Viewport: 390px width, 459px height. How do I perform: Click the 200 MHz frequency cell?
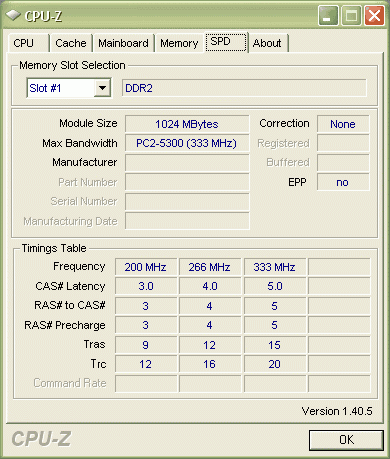pyautogui.click(x=146, y=267)
